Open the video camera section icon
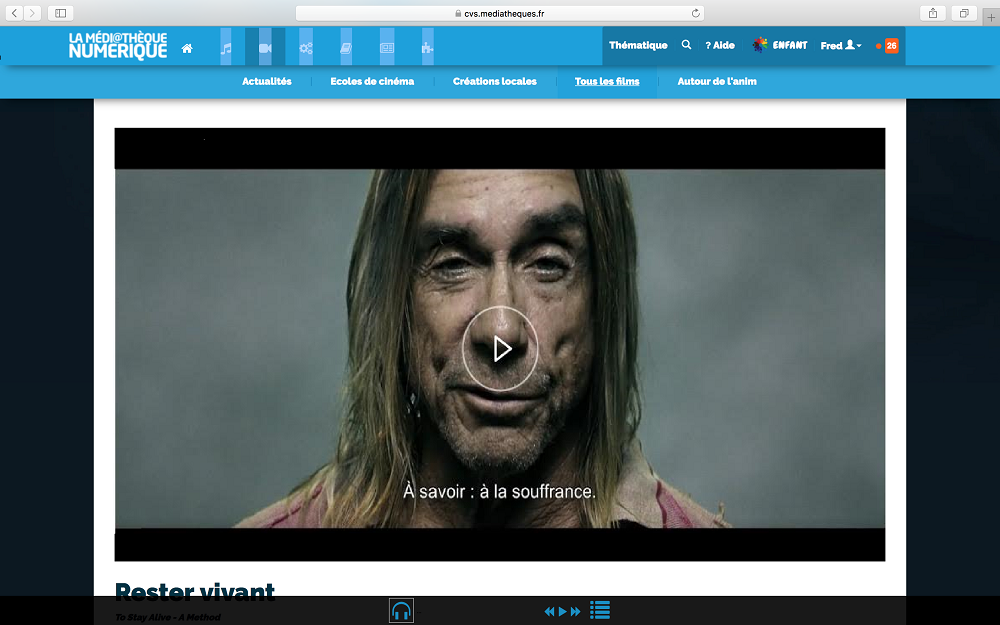Image resolution: width=1000 pixels, height=625 pixels. coord(265,47)
